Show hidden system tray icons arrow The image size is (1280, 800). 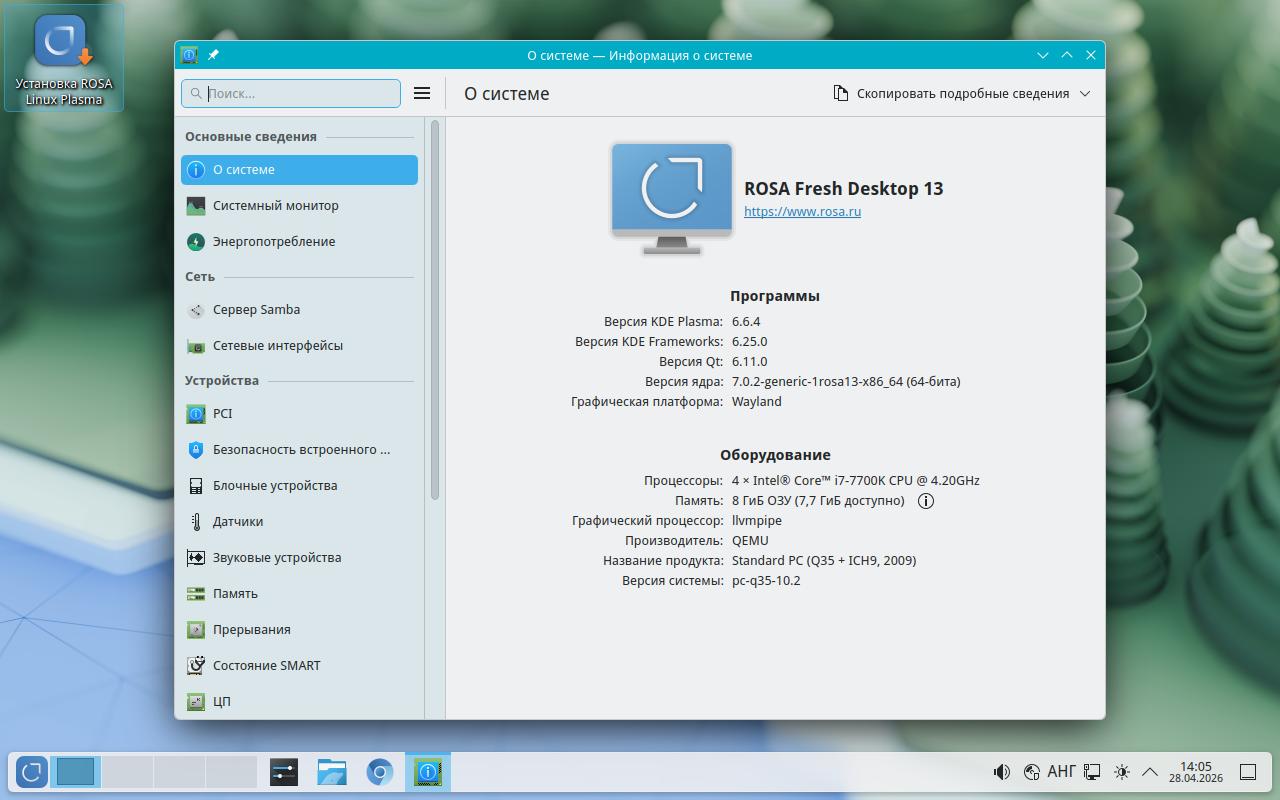tap(1150, 772)
